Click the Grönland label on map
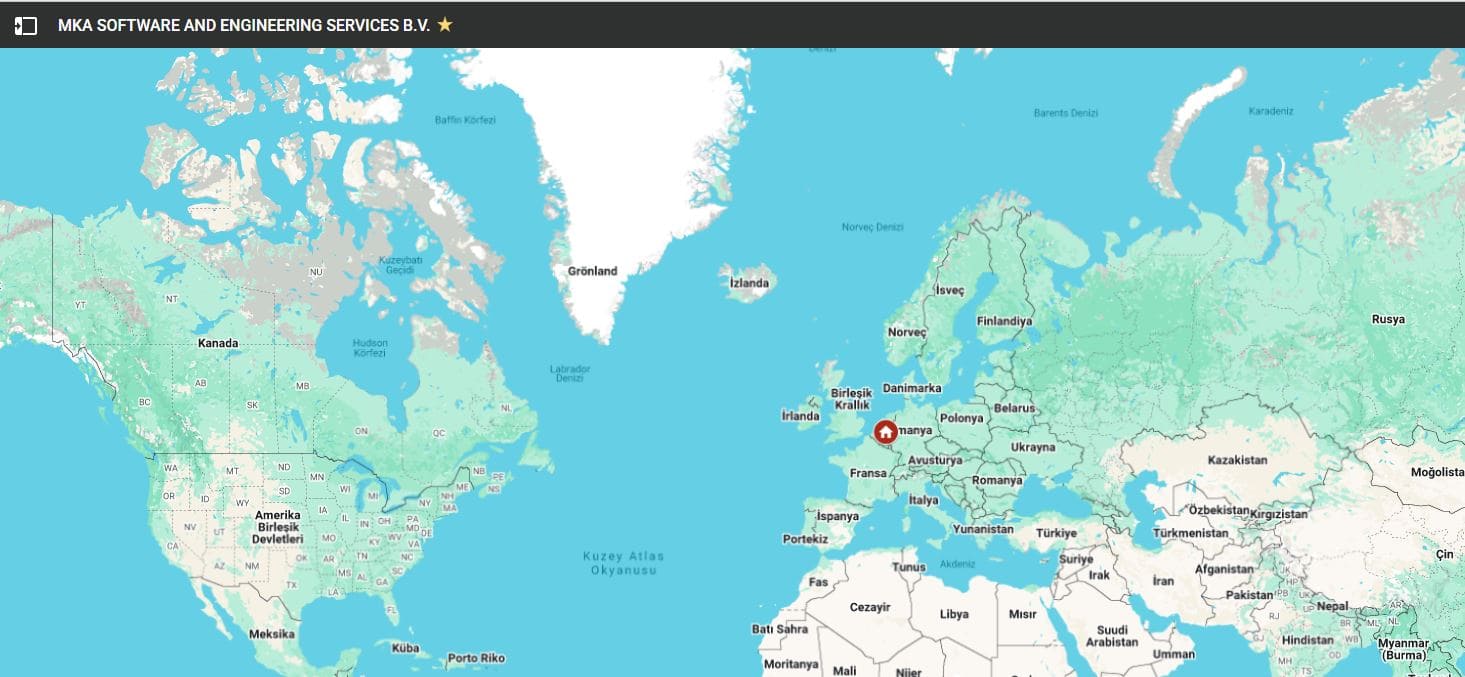 click(x=592, y=271)
